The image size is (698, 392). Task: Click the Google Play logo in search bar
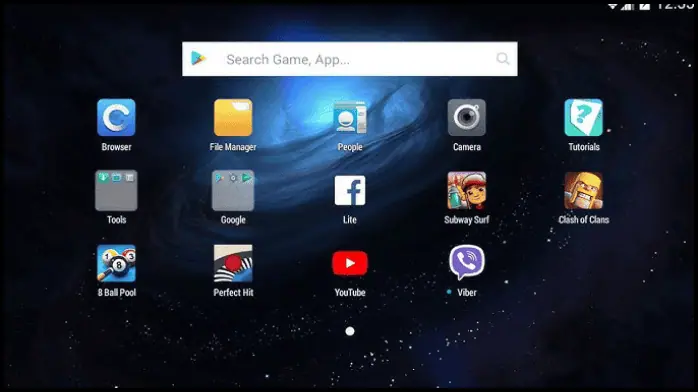point(199,58)
